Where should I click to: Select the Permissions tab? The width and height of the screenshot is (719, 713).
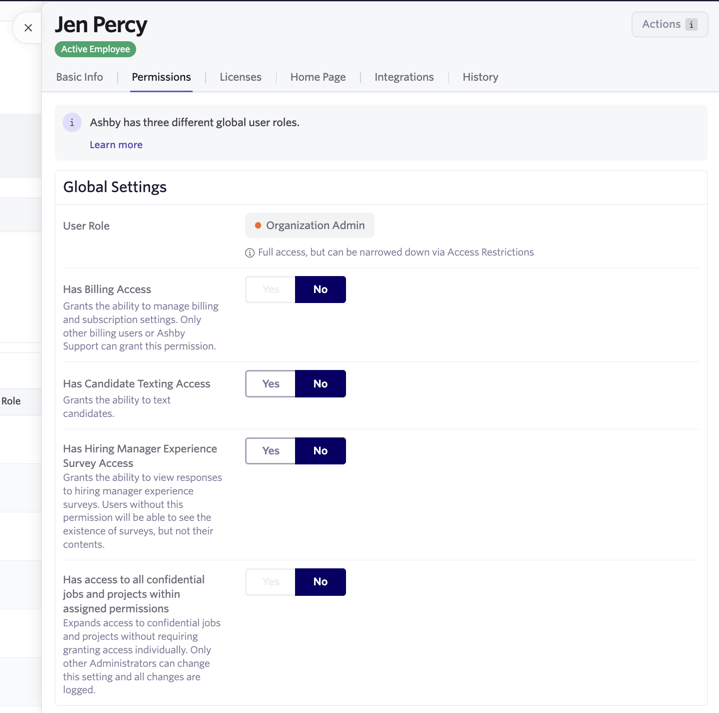click(161, 77)
